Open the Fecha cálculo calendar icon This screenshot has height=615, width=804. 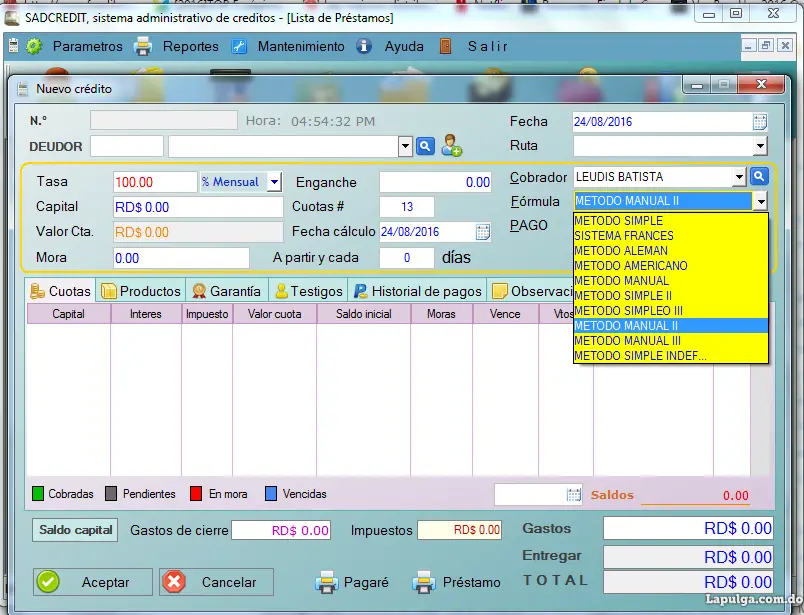(x=483, y=232)
